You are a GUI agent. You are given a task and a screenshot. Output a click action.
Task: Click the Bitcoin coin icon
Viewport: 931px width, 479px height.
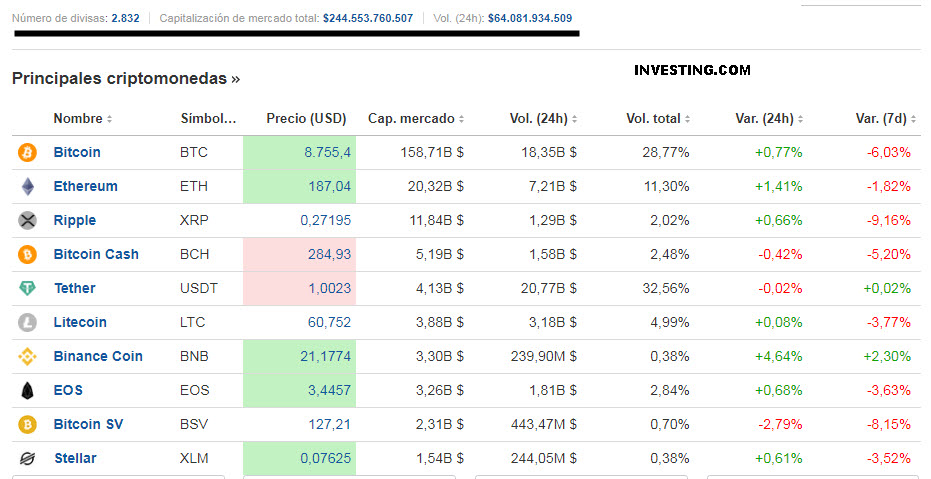(27, 153)
